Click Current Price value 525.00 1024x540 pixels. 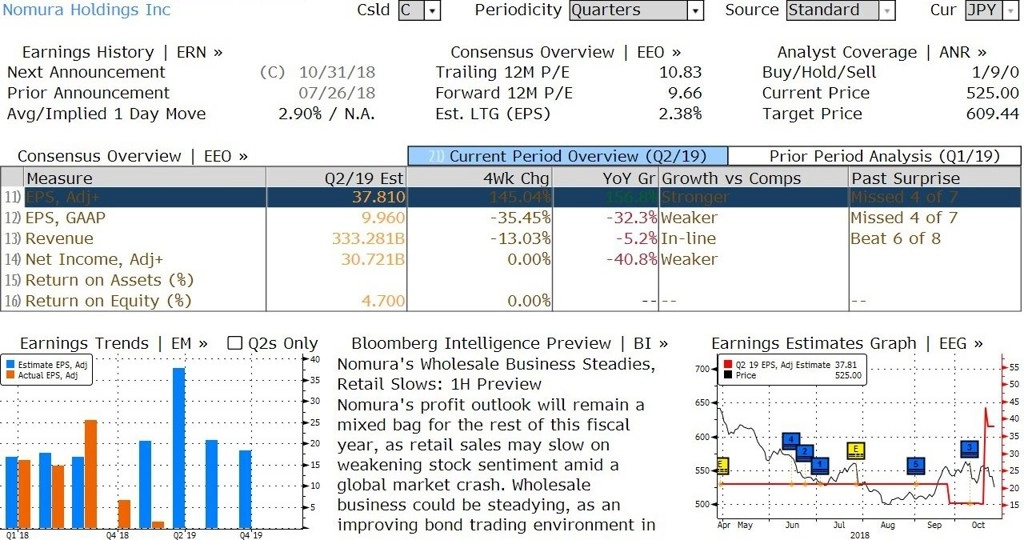tap(993, 93)
